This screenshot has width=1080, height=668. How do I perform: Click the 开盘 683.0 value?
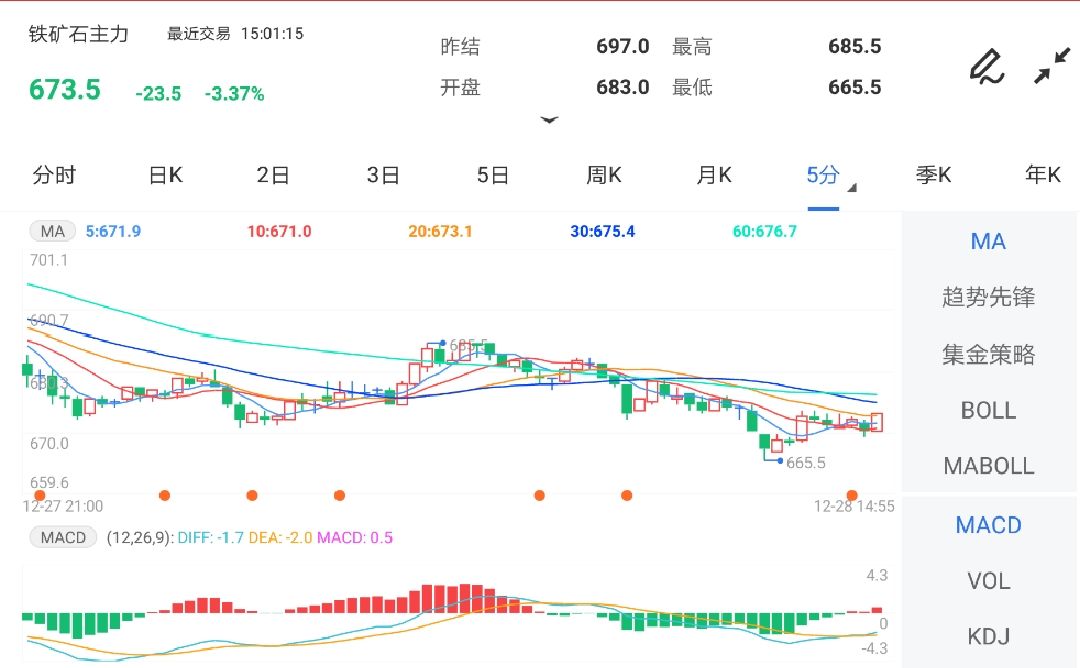[x=623, y=87]
